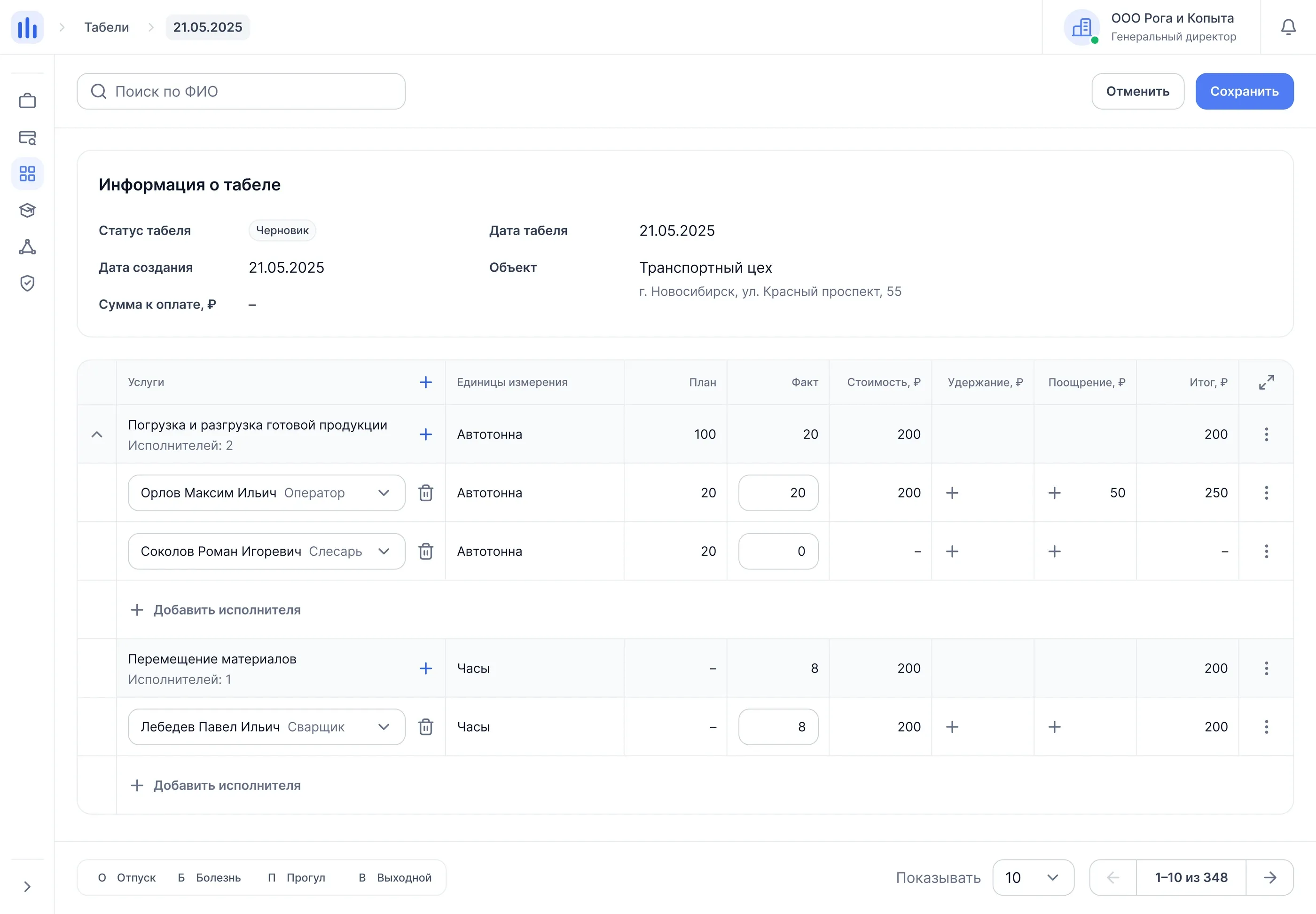Open Орлов Максим Ильич executor dropdown

pyautogui.click(x=267, y=493)
